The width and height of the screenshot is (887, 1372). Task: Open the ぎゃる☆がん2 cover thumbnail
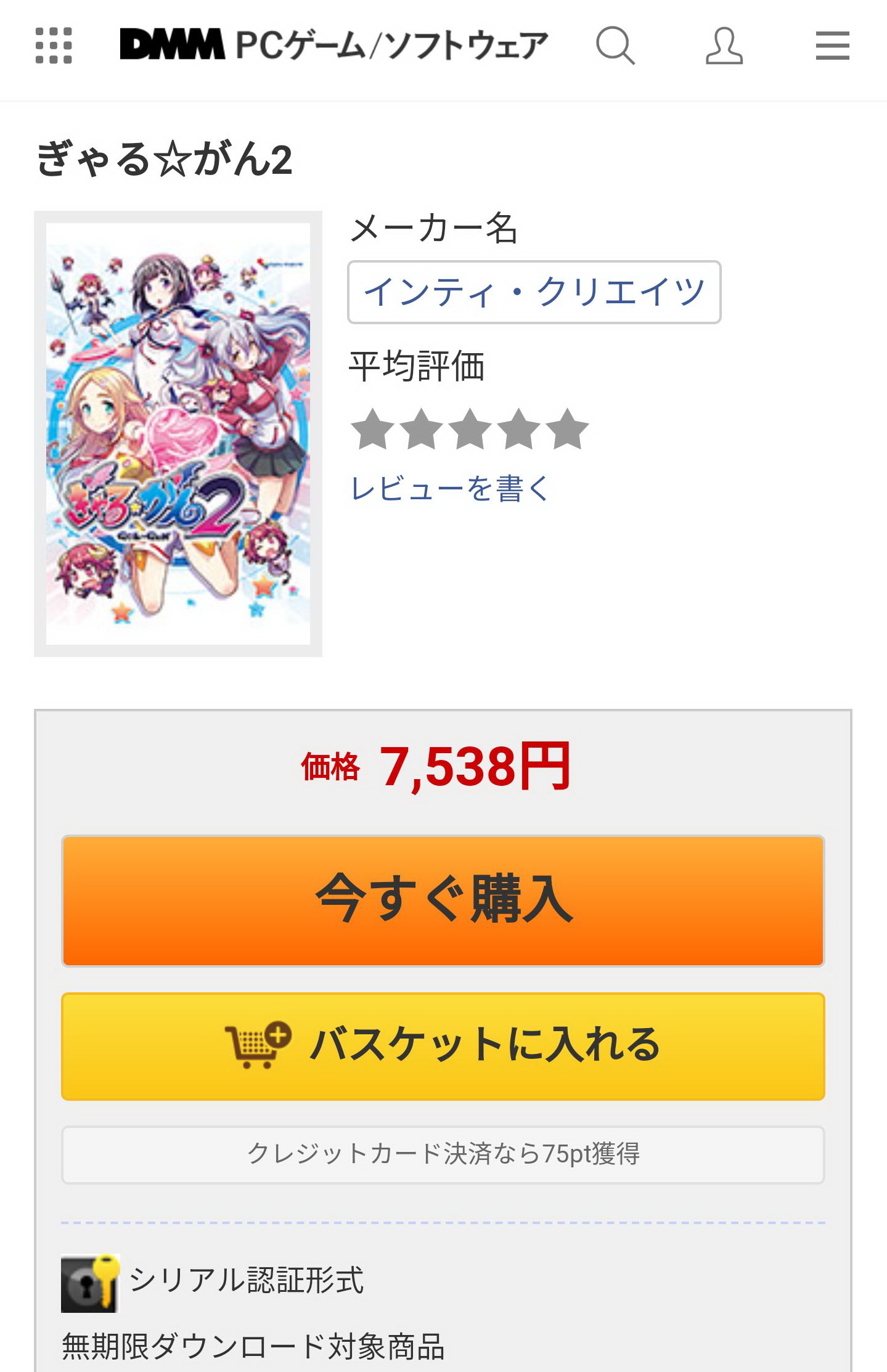[178, 434]
